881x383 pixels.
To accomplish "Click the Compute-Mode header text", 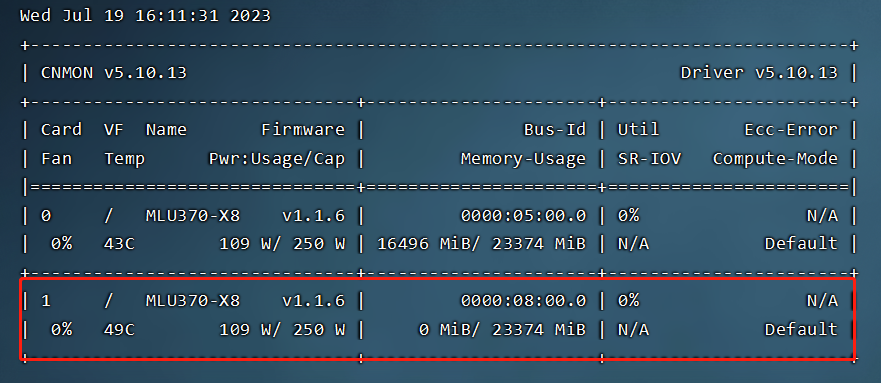I will 775,159.
